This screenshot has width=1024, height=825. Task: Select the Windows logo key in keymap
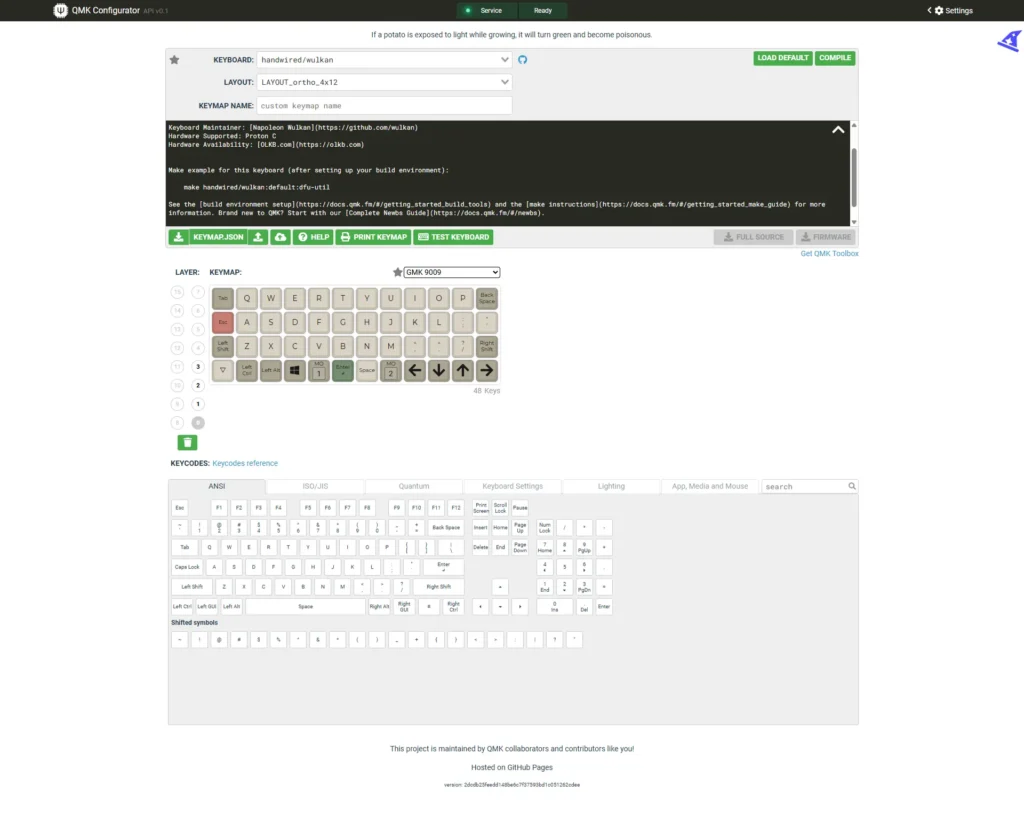click(295, 370)
